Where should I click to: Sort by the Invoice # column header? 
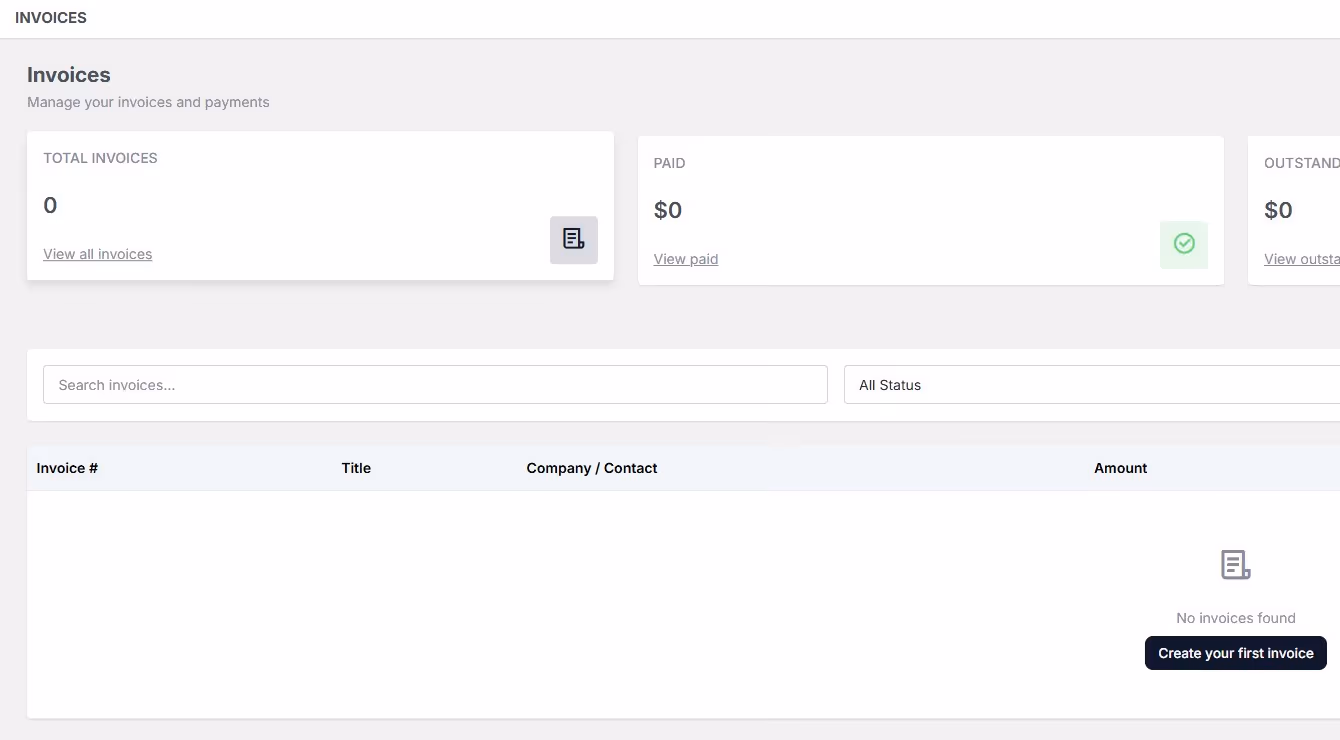[x=67, y=468]
